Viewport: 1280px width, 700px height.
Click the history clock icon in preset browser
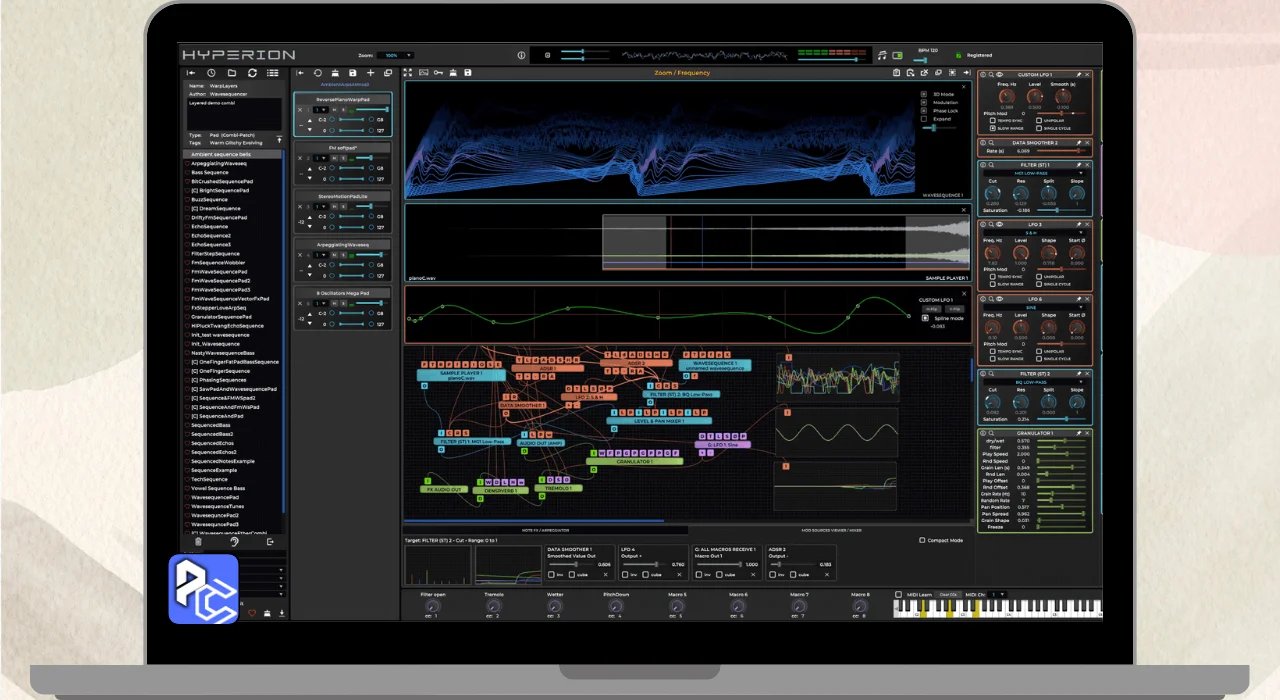point(211,73)
